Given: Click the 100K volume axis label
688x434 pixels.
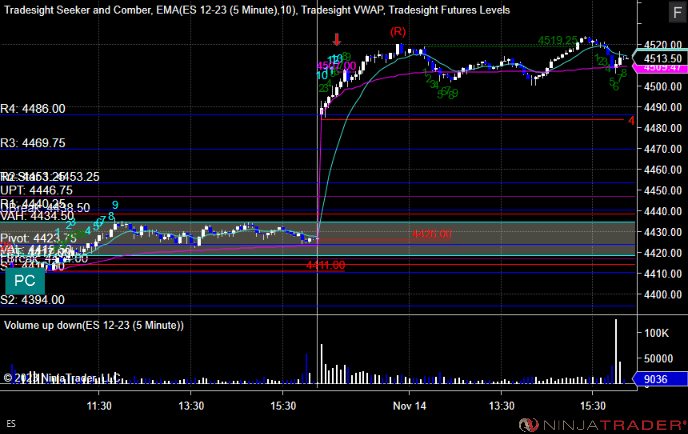Looking at the screenshot, I should coord(656,333).
